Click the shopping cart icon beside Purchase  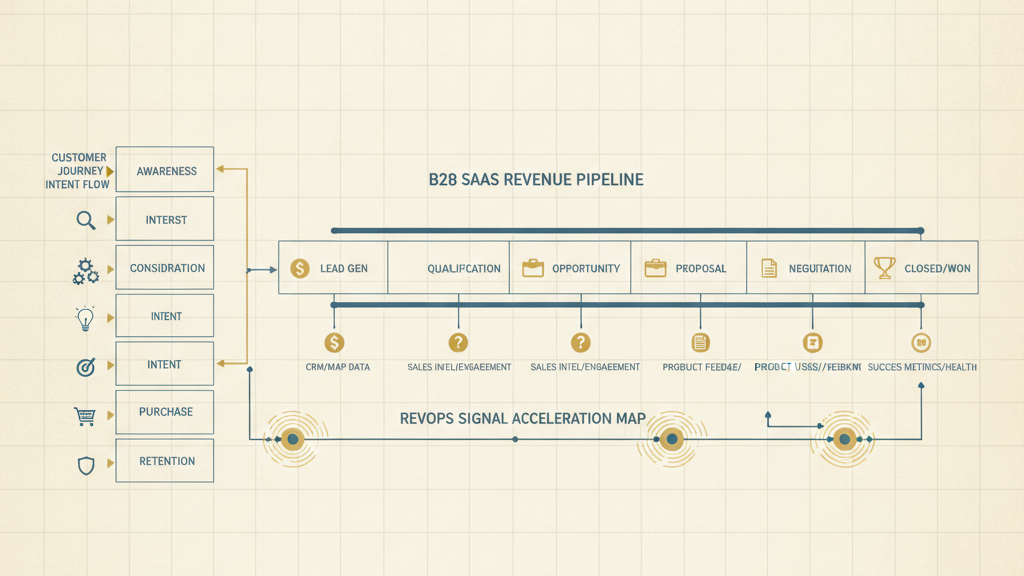pyautogui.click(x=85, y=416)
